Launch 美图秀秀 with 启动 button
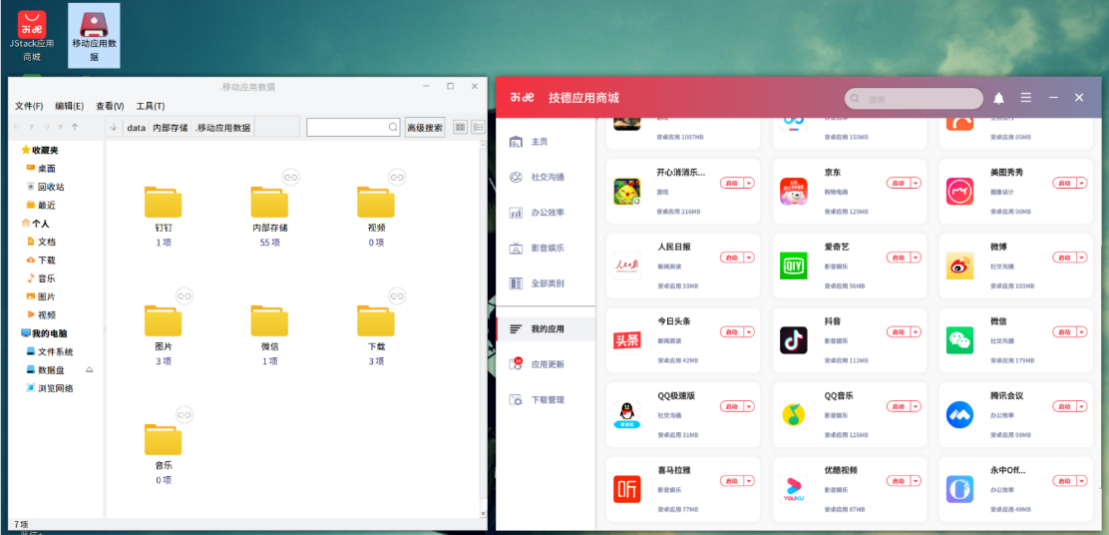The image size is (1109, 535). click(1064, 183)
